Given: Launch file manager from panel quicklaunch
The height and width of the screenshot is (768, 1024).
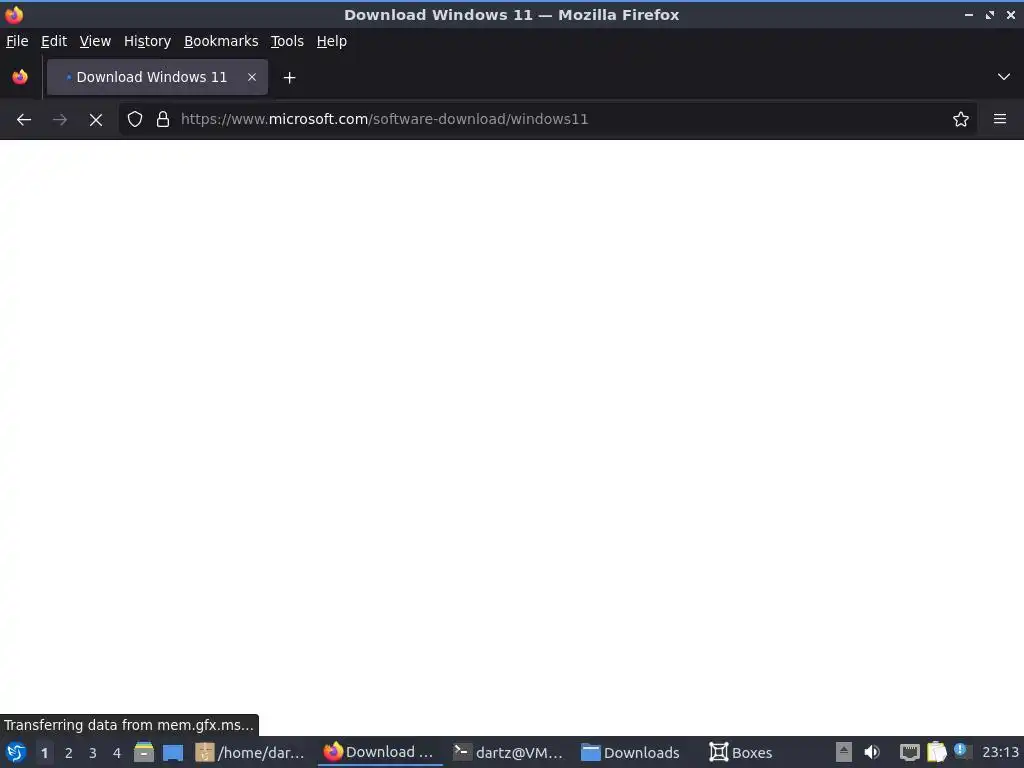Looking at the screenshot, I should click(144, 752).
